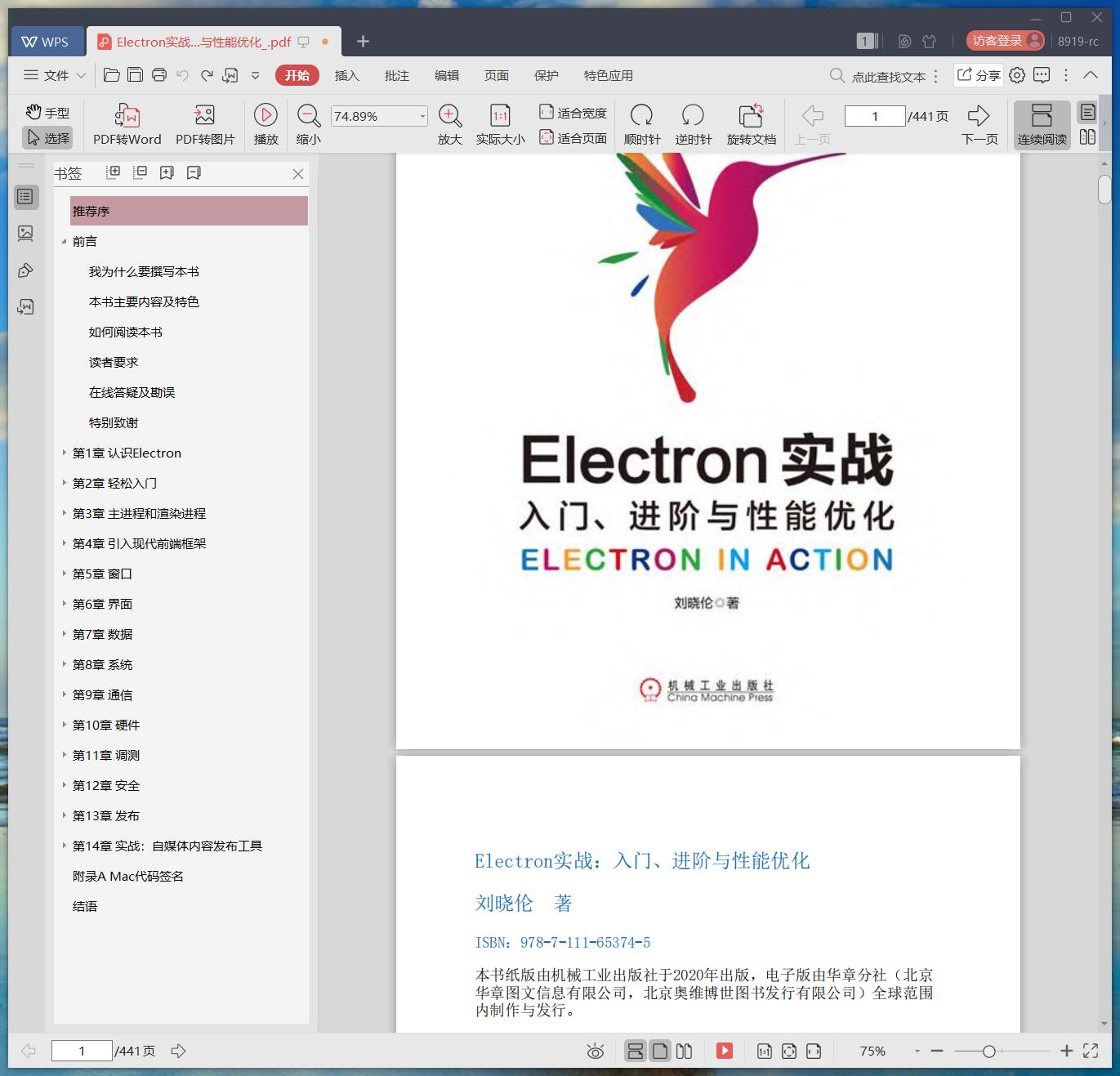
Task: Expand all bookmarks icon in 书签 header
Action: tap(114, 172)
